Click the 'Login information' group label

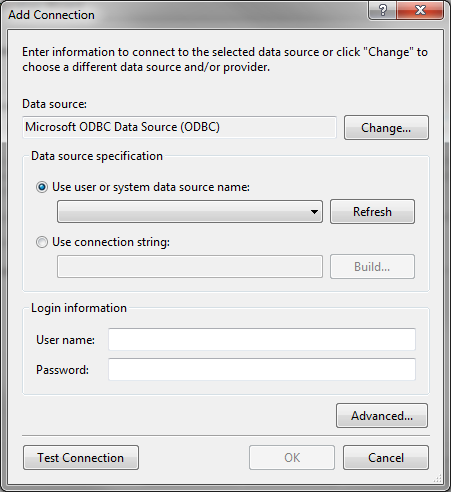pyautogui.click(x=79, y=308)
